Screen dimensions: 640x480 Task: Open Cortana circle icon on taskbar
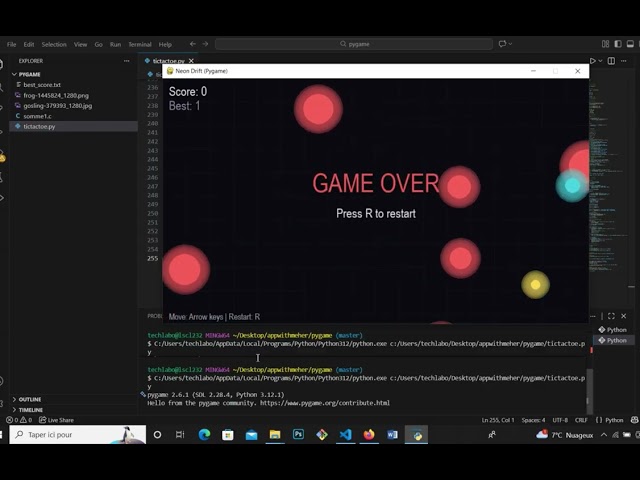click(x=157, y=435)
